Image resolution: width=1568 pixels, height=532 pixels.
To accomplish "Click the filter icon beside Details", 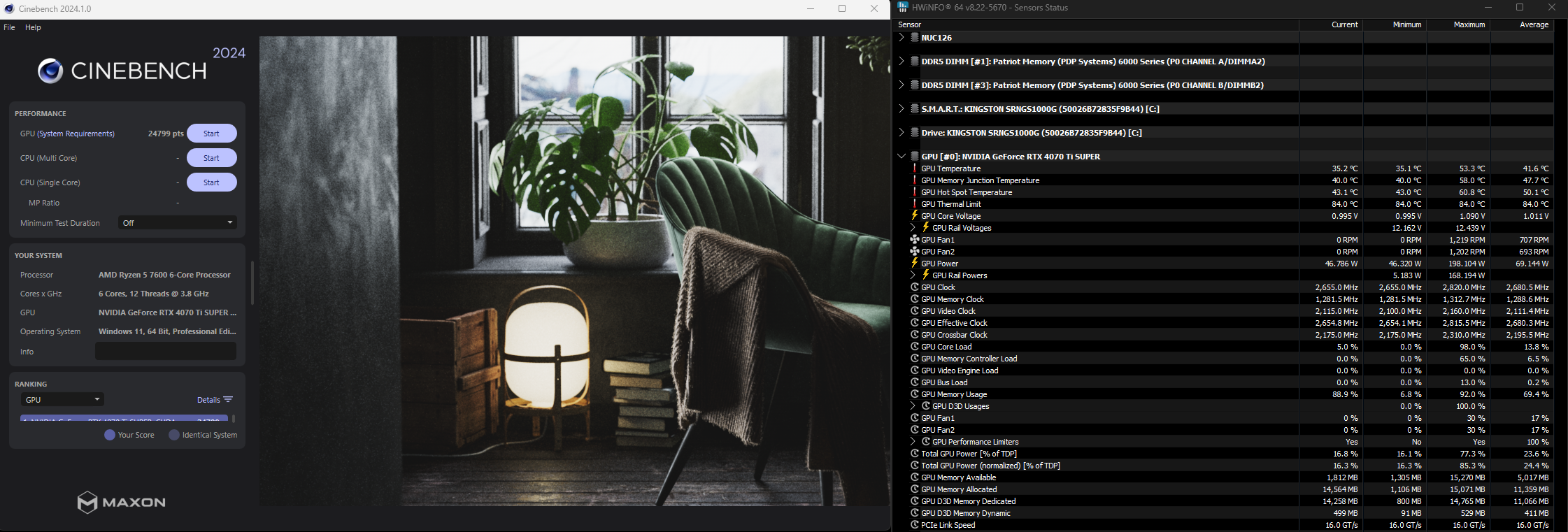I will click(228, 399).
